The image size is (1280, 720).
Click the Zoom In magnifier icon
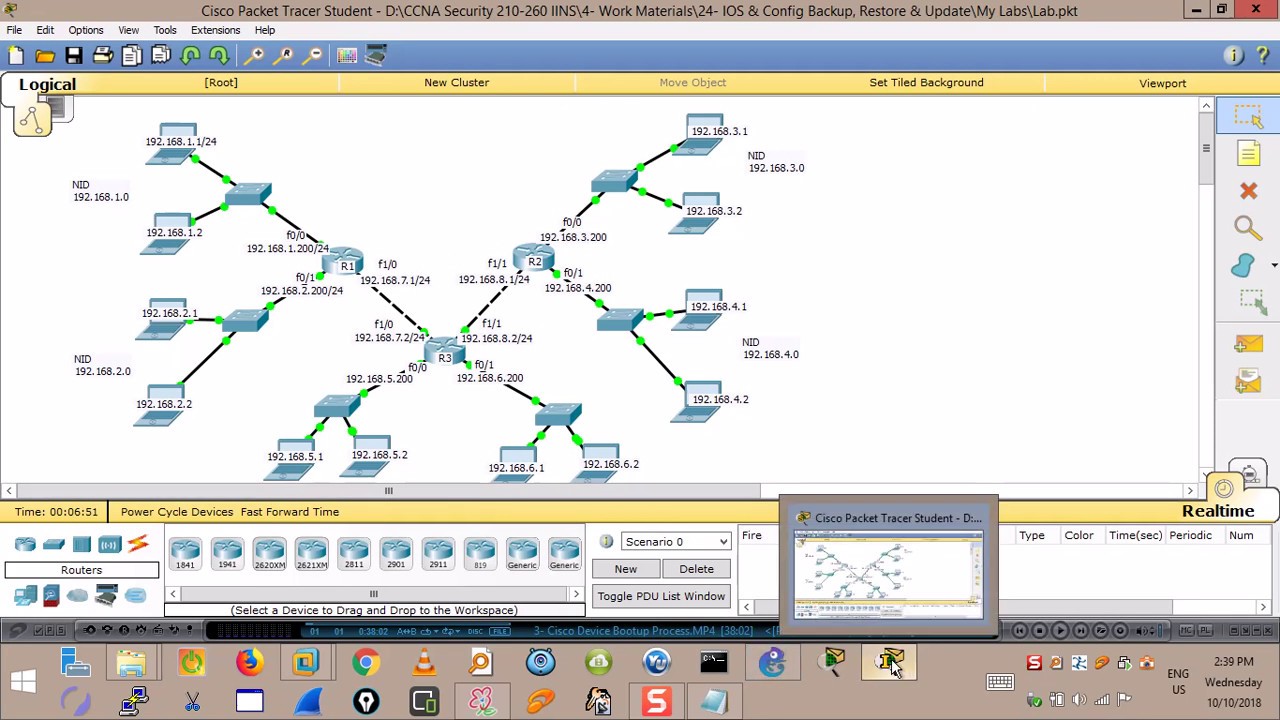[256, 56]
